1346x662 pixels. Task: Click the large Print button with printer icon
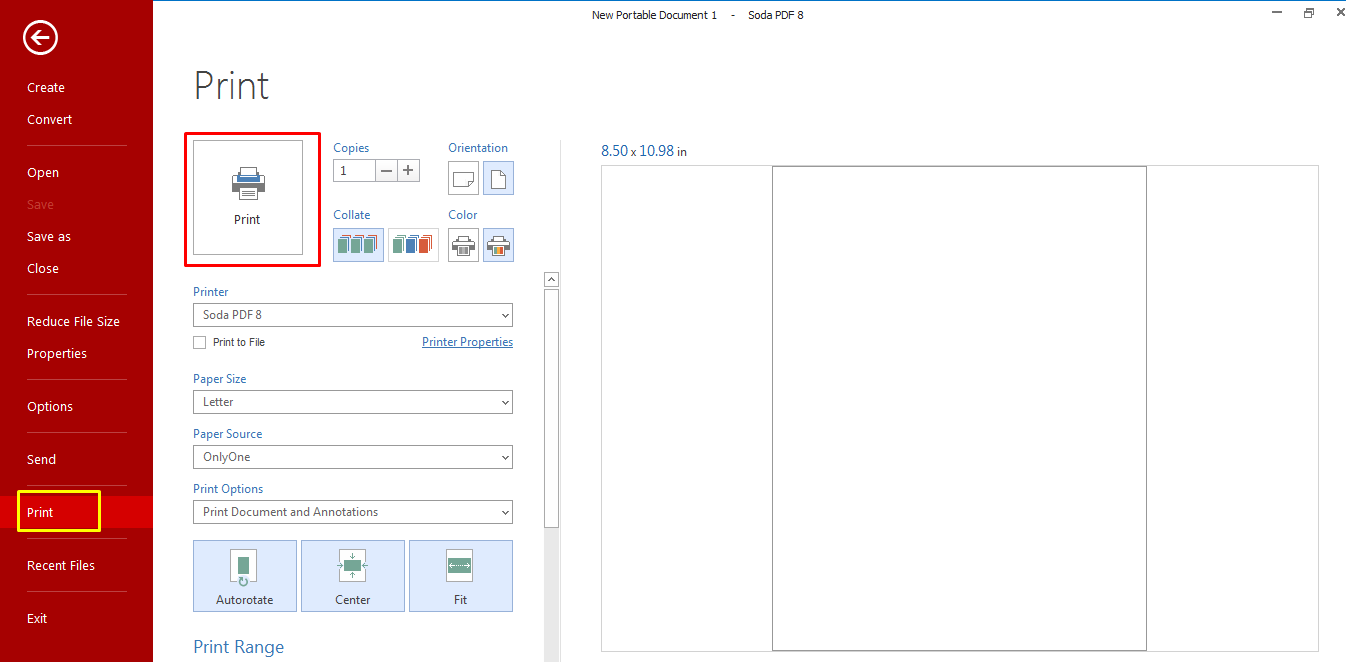point(248,198)
